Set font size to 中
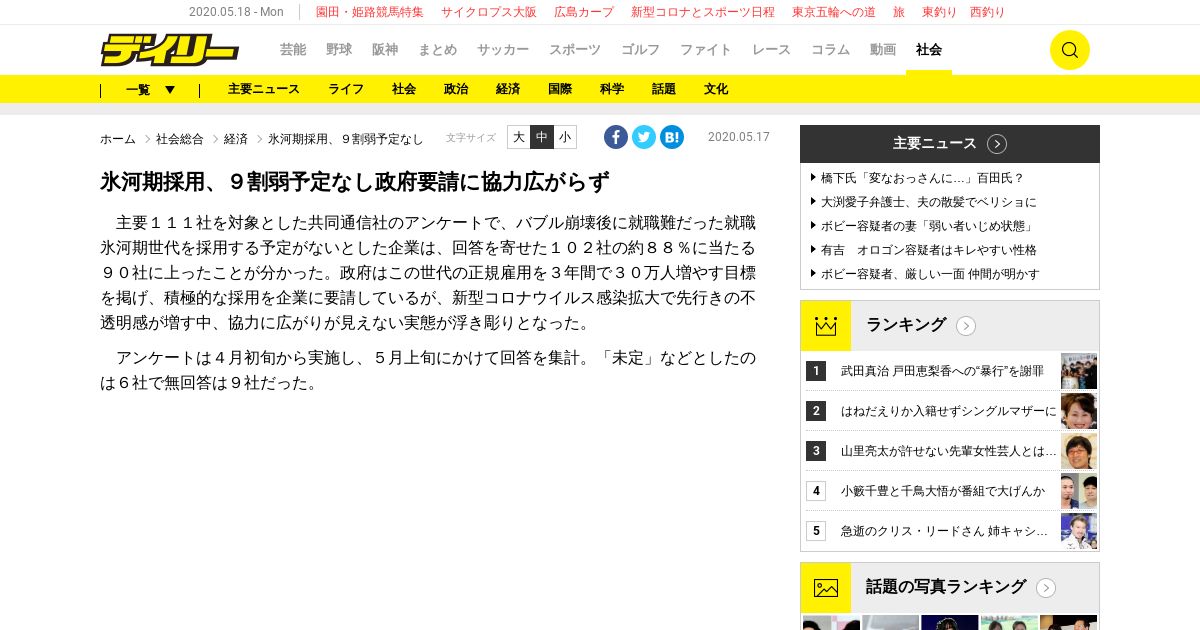The width and height of the screenshot is (1200, 630). point(542,137)
